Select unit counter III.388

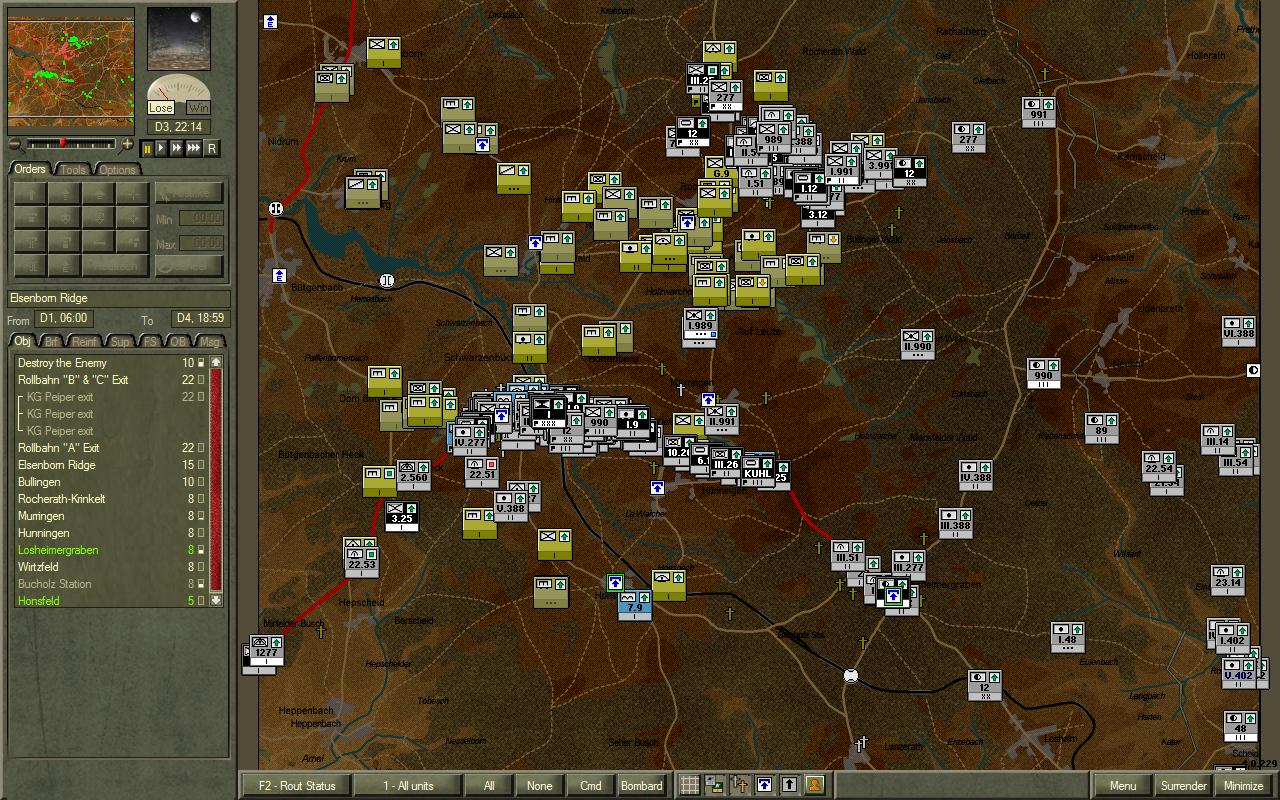(956, 523)
